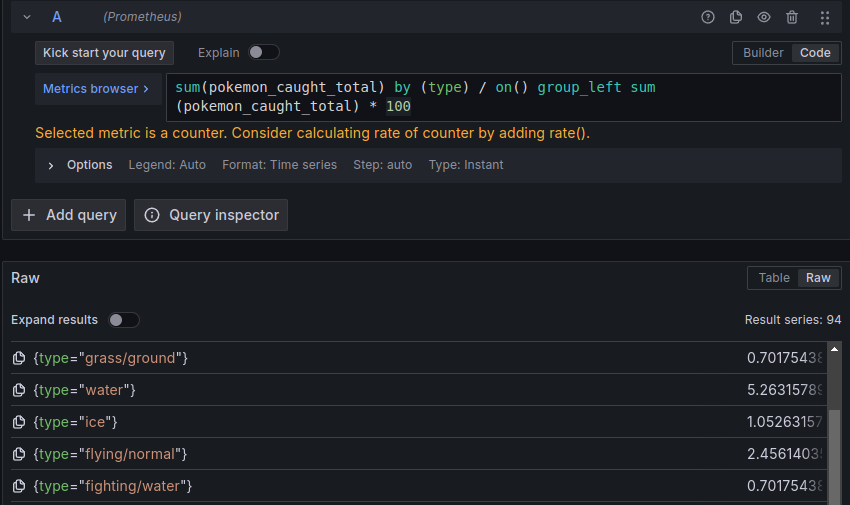The width and height of the screenshot is (850, 505).
Task: Copy the fighting/water result row
Action: (x=19, y=486)
